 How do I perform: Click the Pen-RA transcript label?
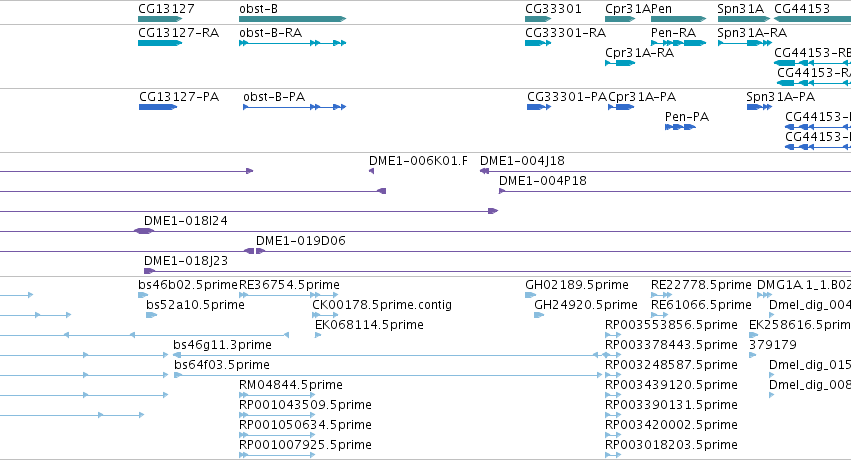click(673, 33)
